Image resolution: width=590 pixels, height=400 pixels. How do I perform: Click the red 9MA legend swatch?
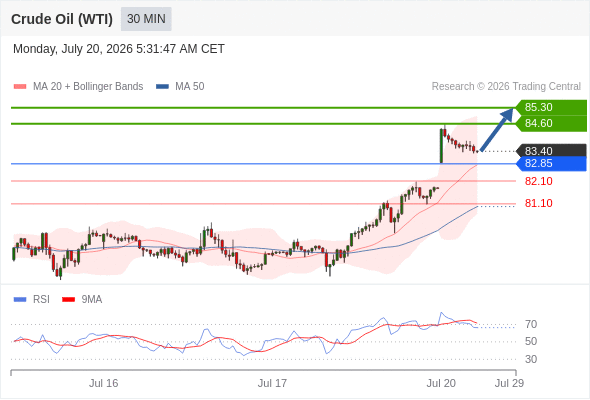tap(68, 300)
